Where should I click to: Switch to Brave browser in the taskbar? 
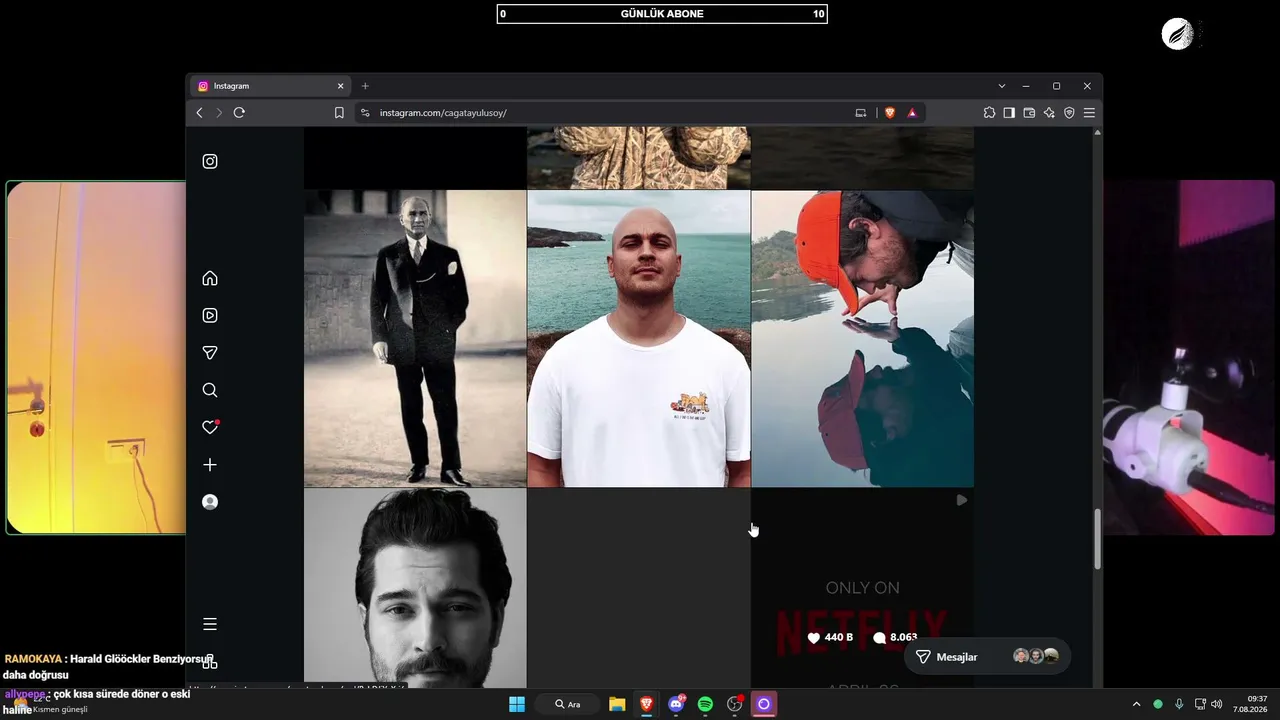[647, 704]
